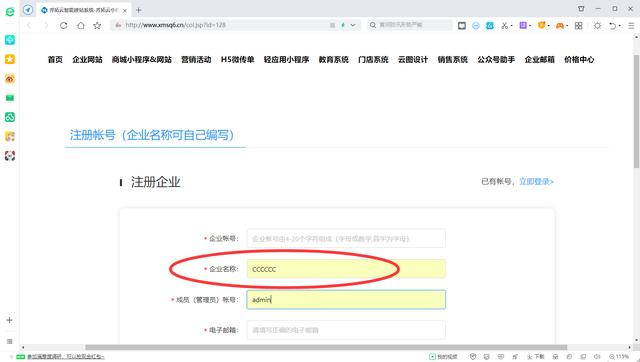
Task: Open 公众号助手 navigation menu item
Action: pos(496,60)
